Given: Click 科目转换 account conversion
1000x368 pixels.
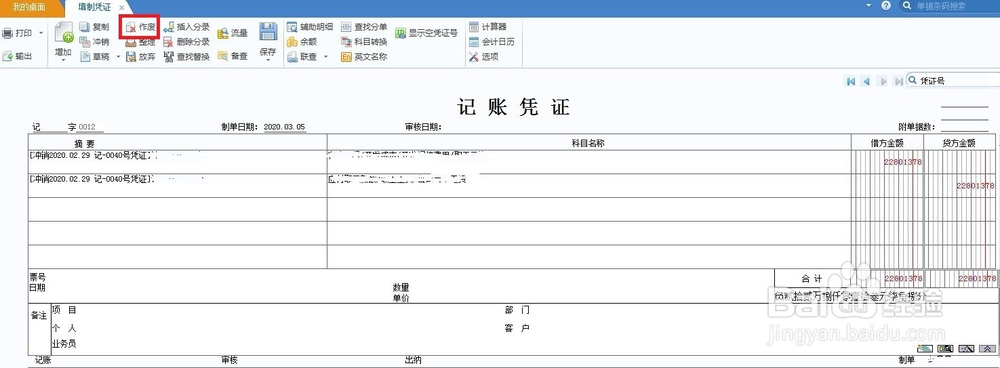Looking at the screenshot, I should (364, 42).
